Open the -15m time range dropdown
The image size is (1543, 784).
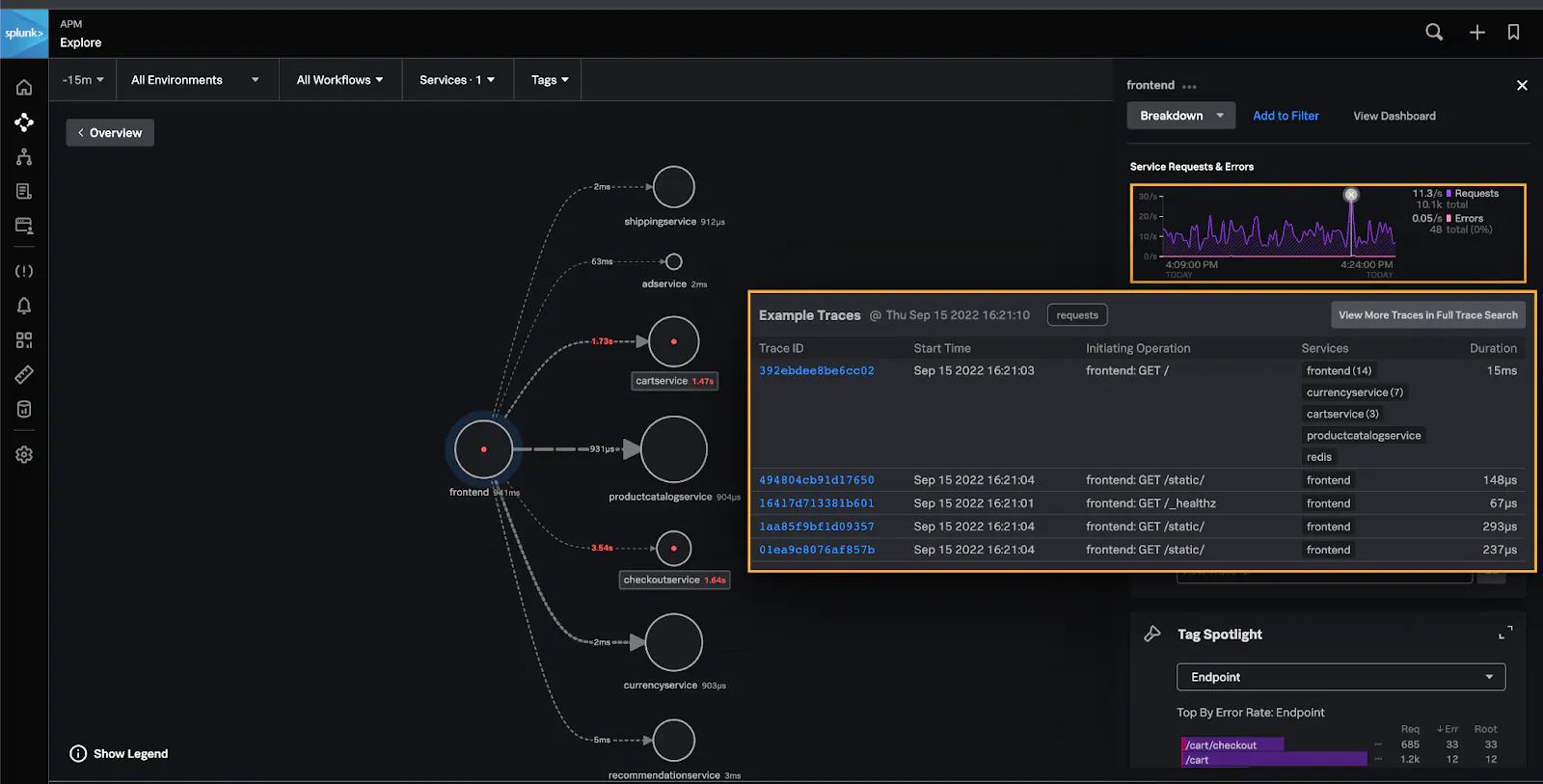coord(83,80)
